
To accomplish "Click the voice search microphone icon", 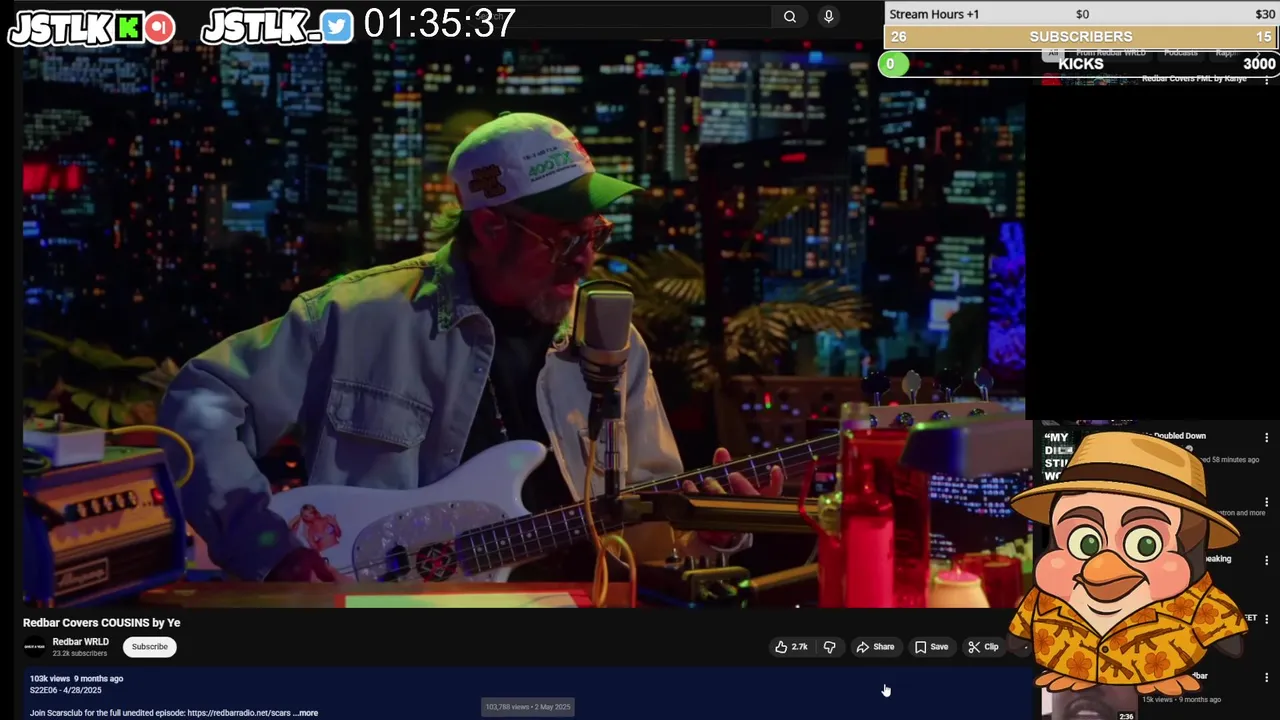I will 828,16.
